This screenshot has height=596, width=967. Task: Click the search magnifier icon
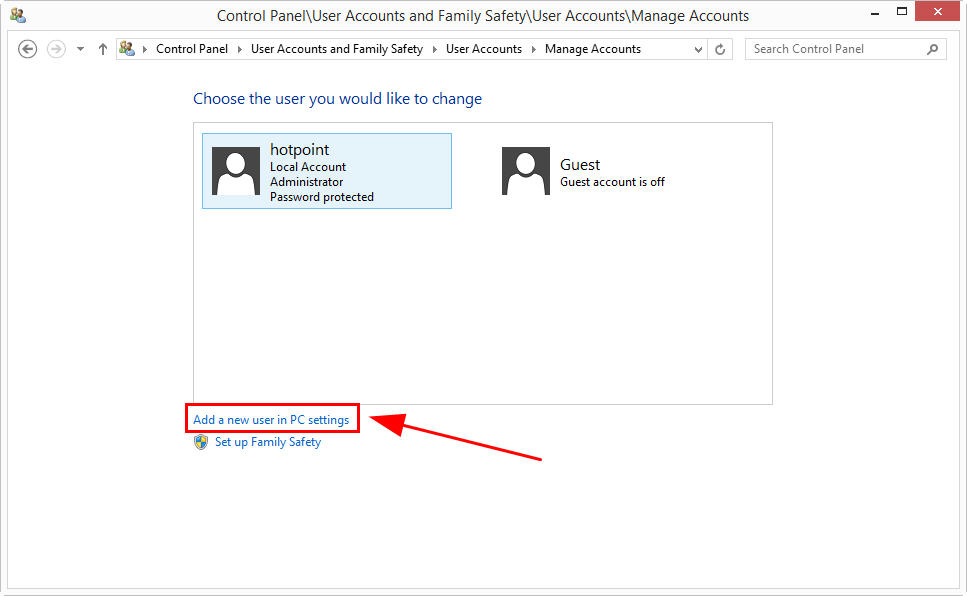932,49
